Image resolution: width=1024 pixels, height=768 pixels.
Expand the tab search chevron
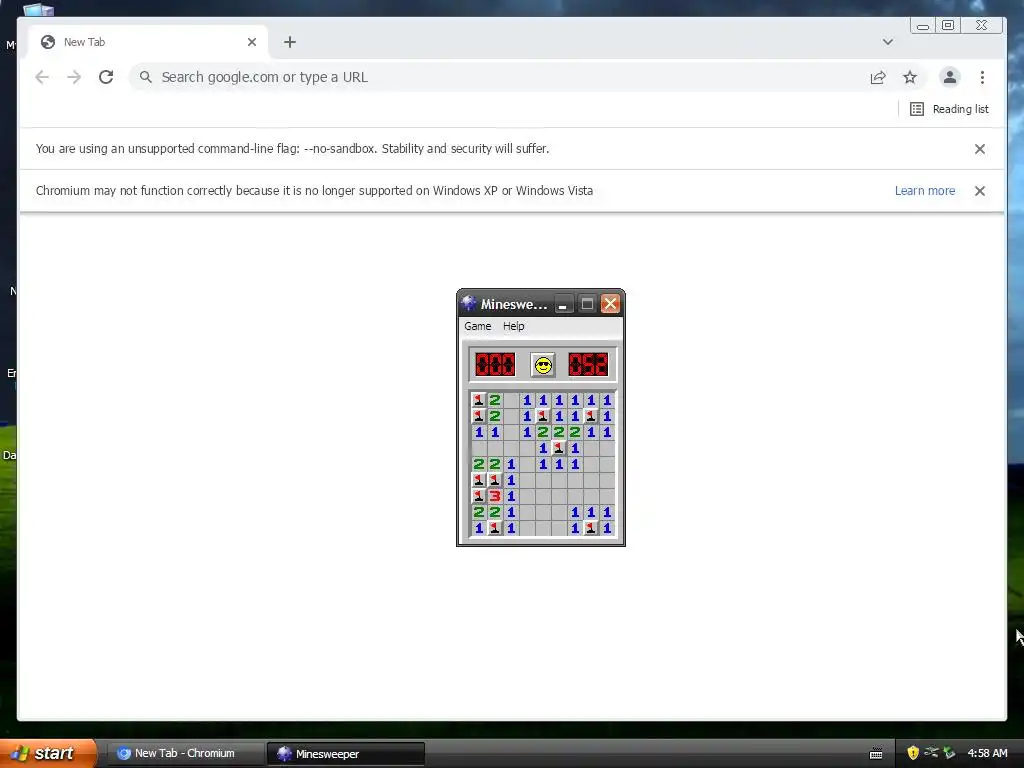888,42
